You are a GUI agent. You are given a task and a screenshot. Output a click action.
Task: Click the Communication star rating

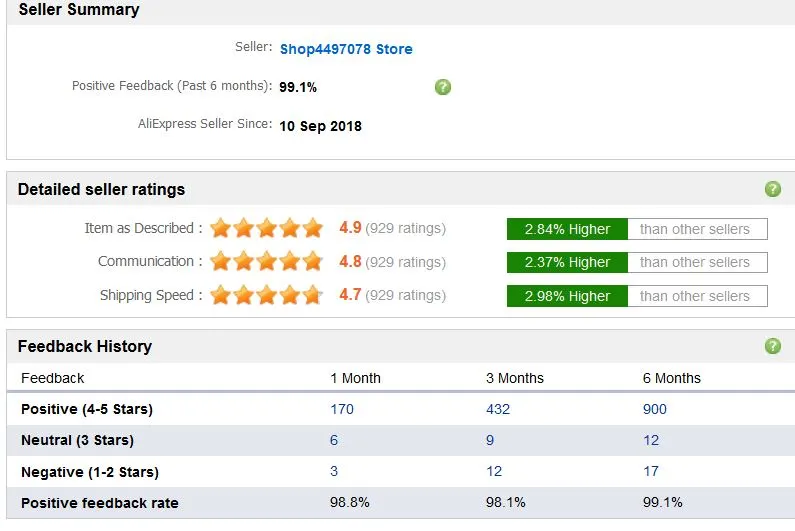coord(267,262)
